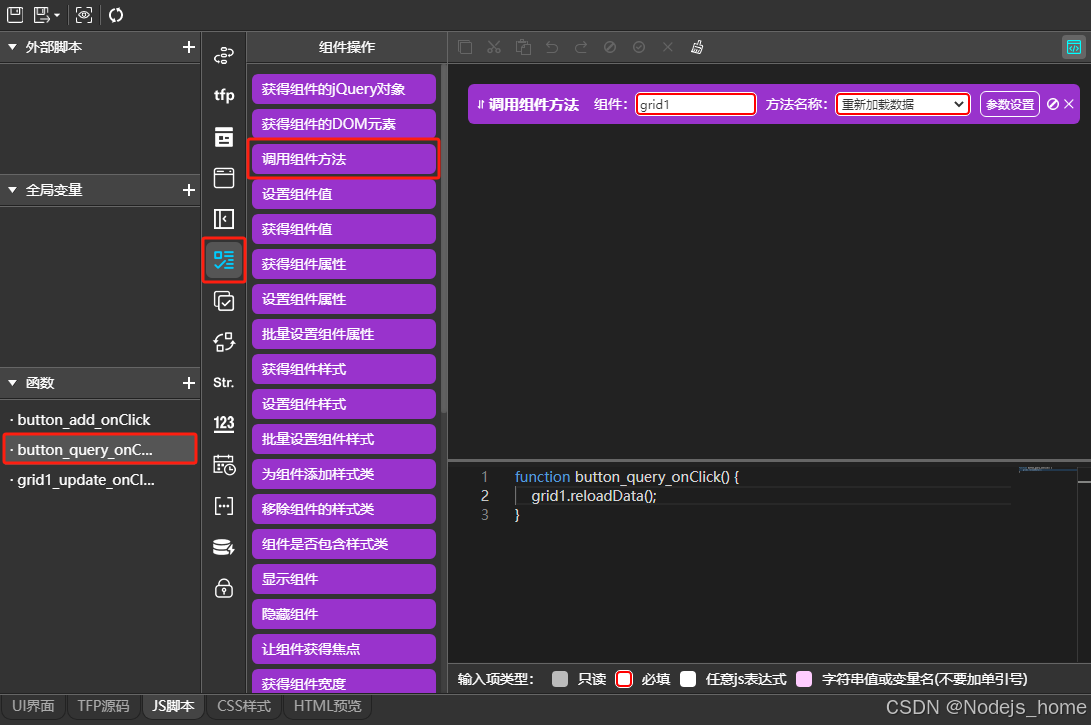Insert 获得组件的jQuery对象 block
Image resolution: width=1091 pixels, height=725 pixels.
[x=344, y=89]
